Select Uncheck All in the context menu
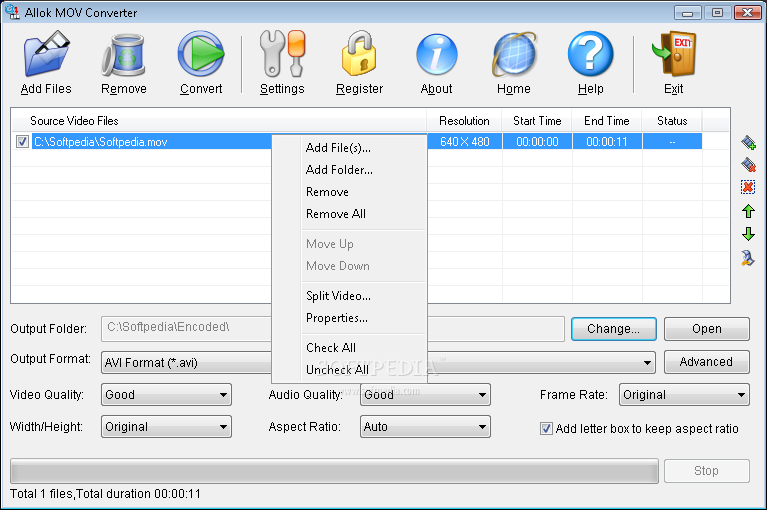 click(x=337, y=370)
